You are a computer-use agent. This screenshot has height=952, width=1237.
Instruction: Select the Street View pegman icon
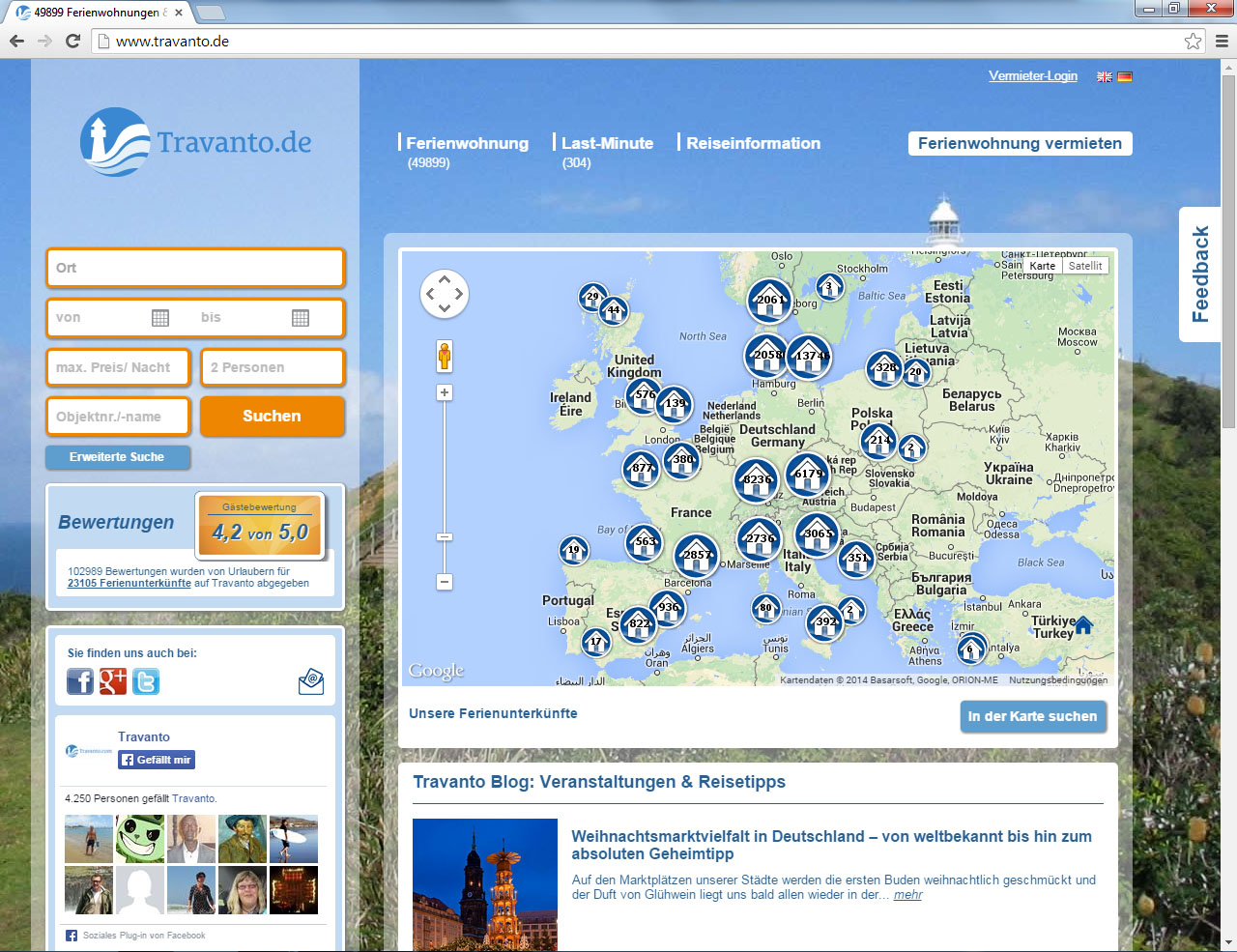(x=445, y=356)
